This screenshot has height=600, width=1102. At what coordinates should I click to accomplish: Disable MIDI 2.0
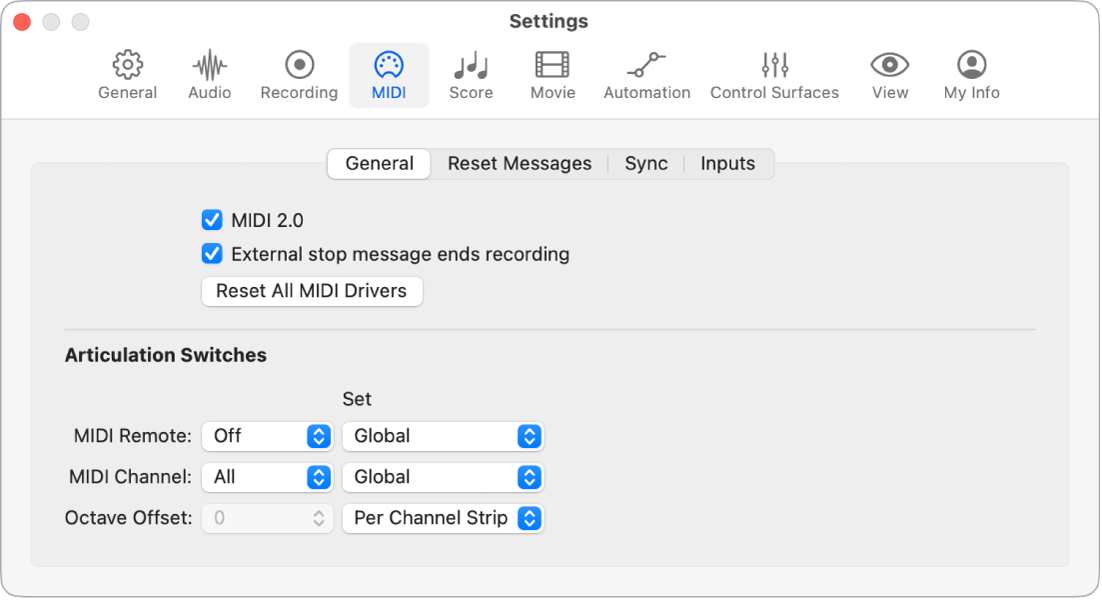211,220
